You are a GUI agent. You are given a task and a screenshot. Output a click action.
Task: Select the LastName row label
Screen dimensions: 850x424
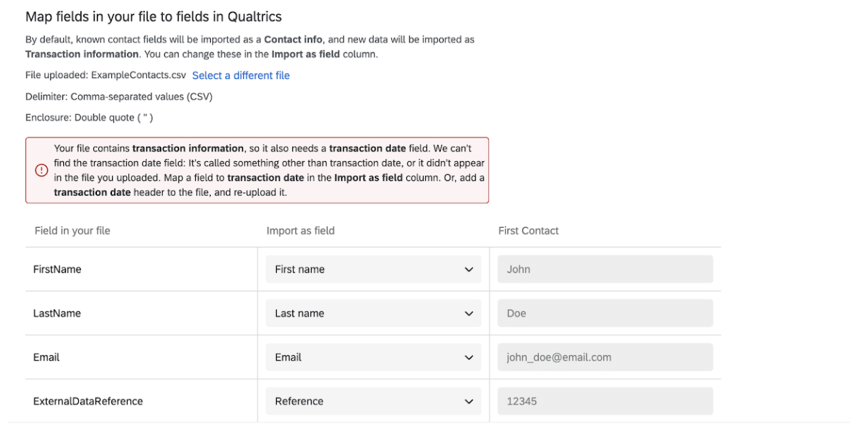tap(57, 313)
